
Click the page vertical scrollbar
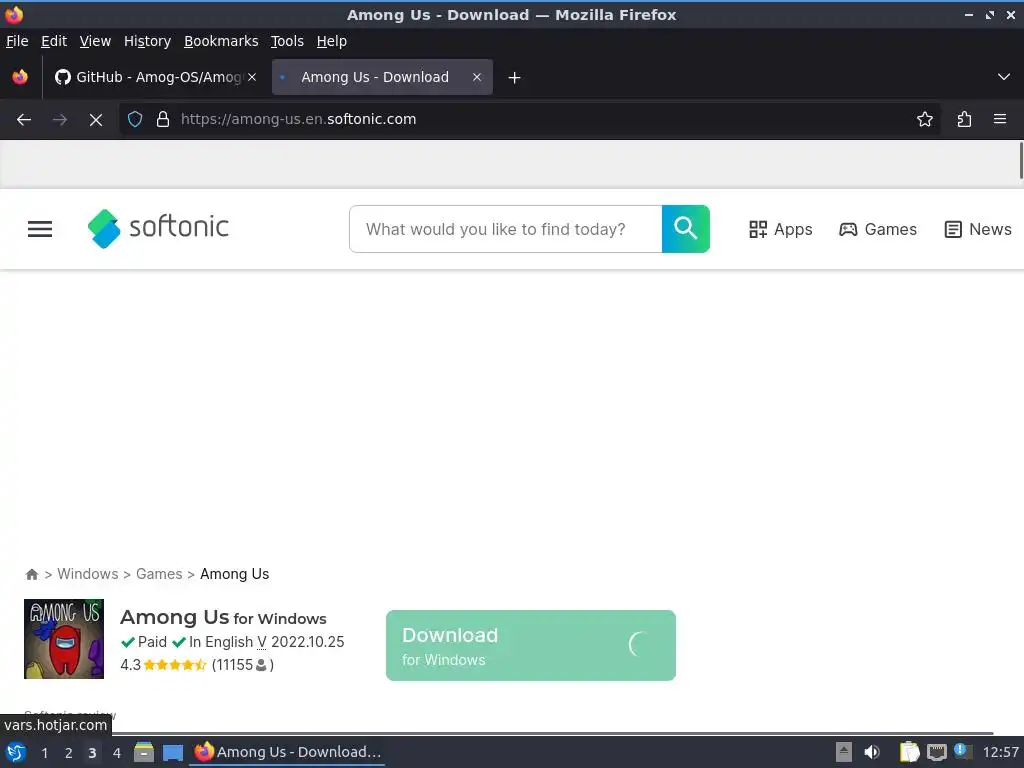click(1020, 160)
